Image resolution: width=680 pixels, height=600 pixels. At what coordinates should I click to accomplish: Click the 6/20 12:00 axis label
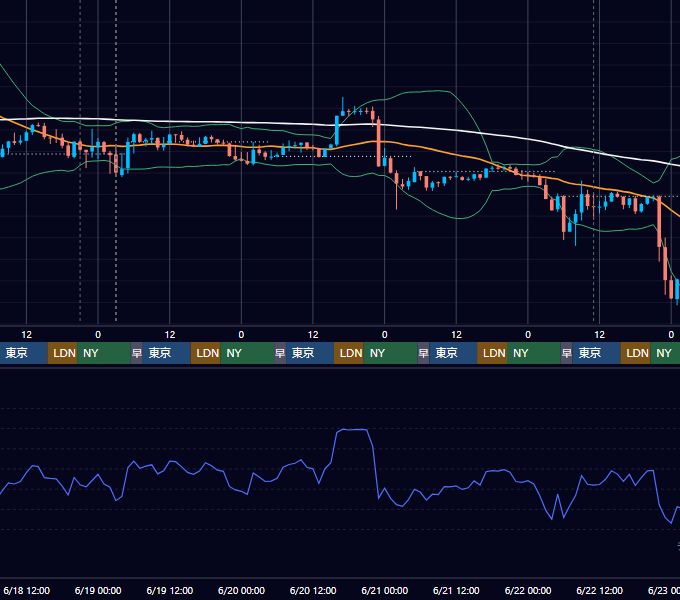pos(313,590)
